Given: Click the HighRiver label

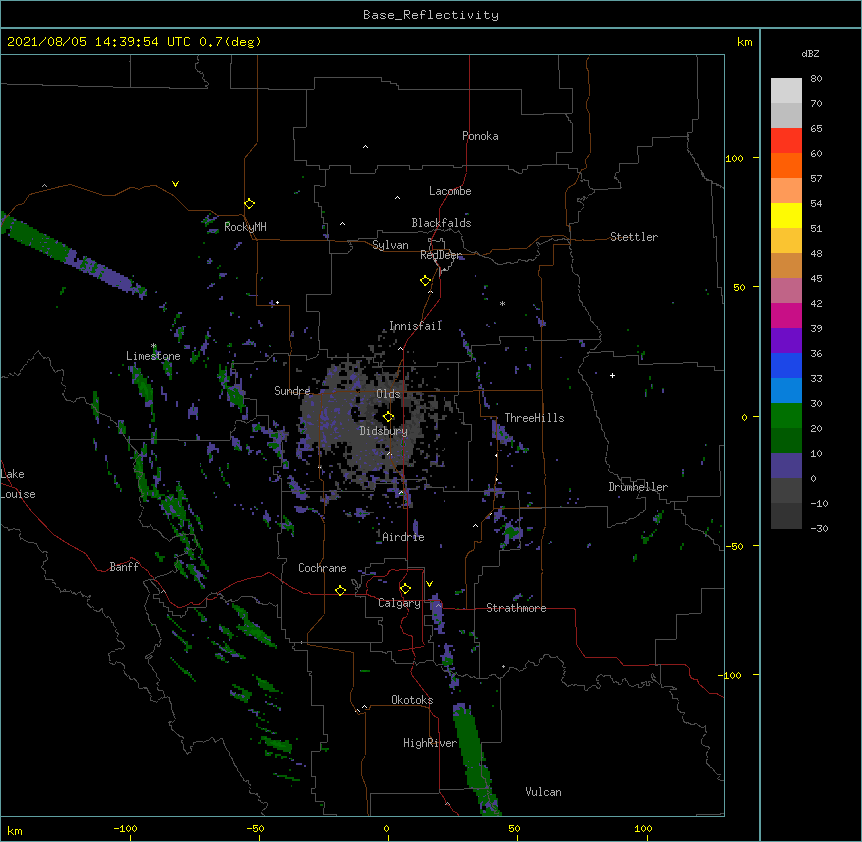Looking at the screenshot, I should 430,743.
